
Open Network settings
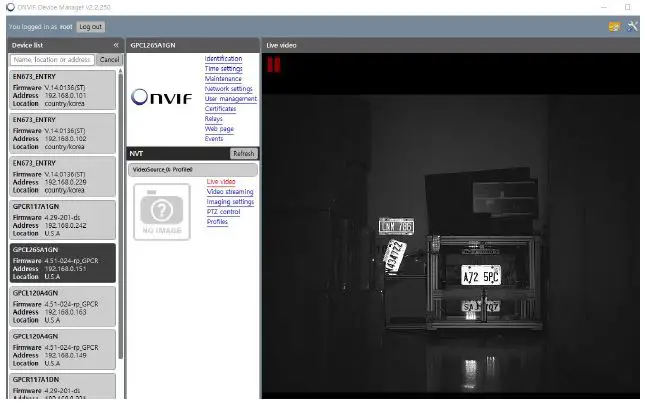pyautogui.click(x=228, y=89)
